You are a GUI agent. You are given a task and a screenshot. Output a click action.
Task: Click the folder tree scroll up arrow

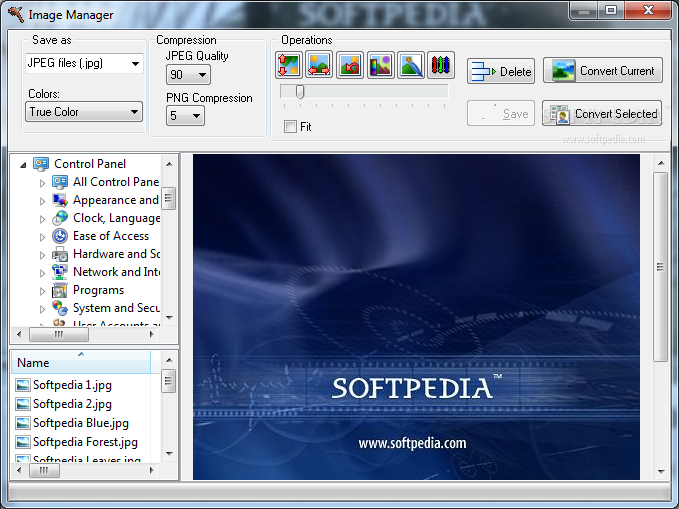click(x=169, y=164)
